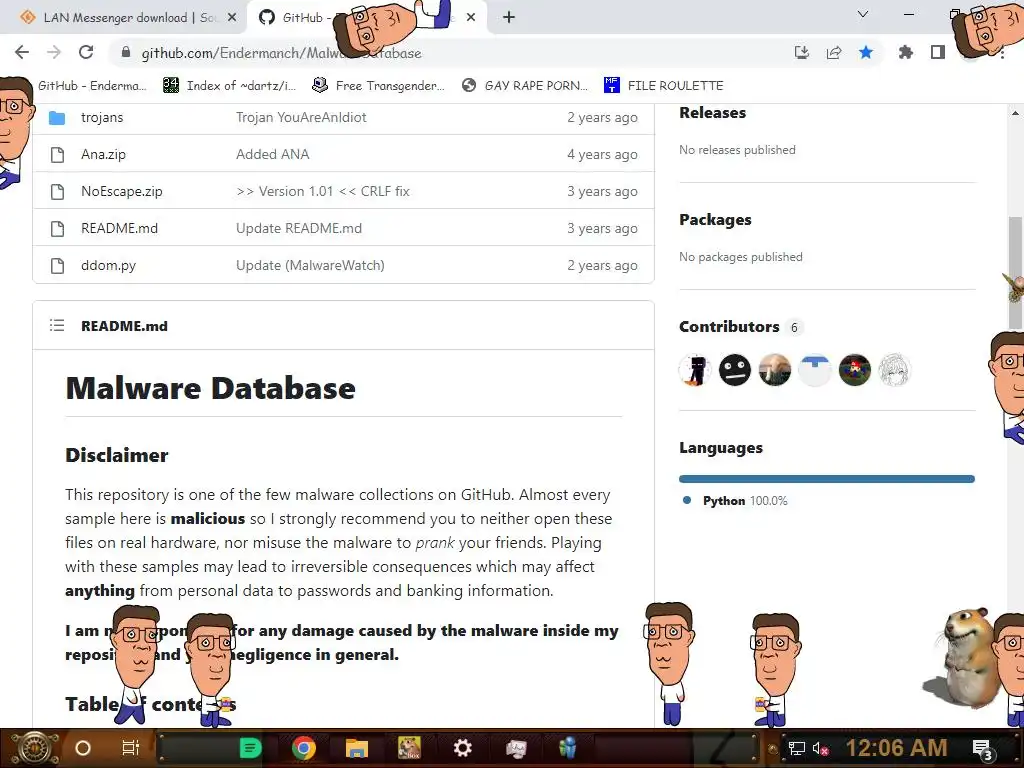The height and width of the screenshot is (768, 1024).
Task: Open commit 'Update README.md'
Action: (x=298, y=229)
